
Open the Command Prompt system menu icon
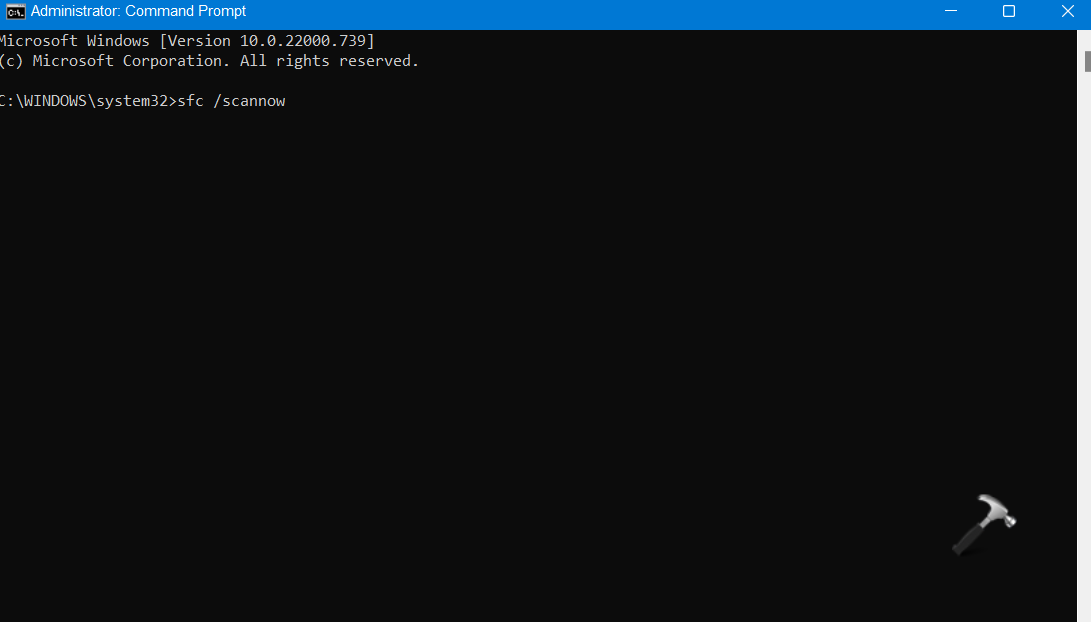click(15, 12)
